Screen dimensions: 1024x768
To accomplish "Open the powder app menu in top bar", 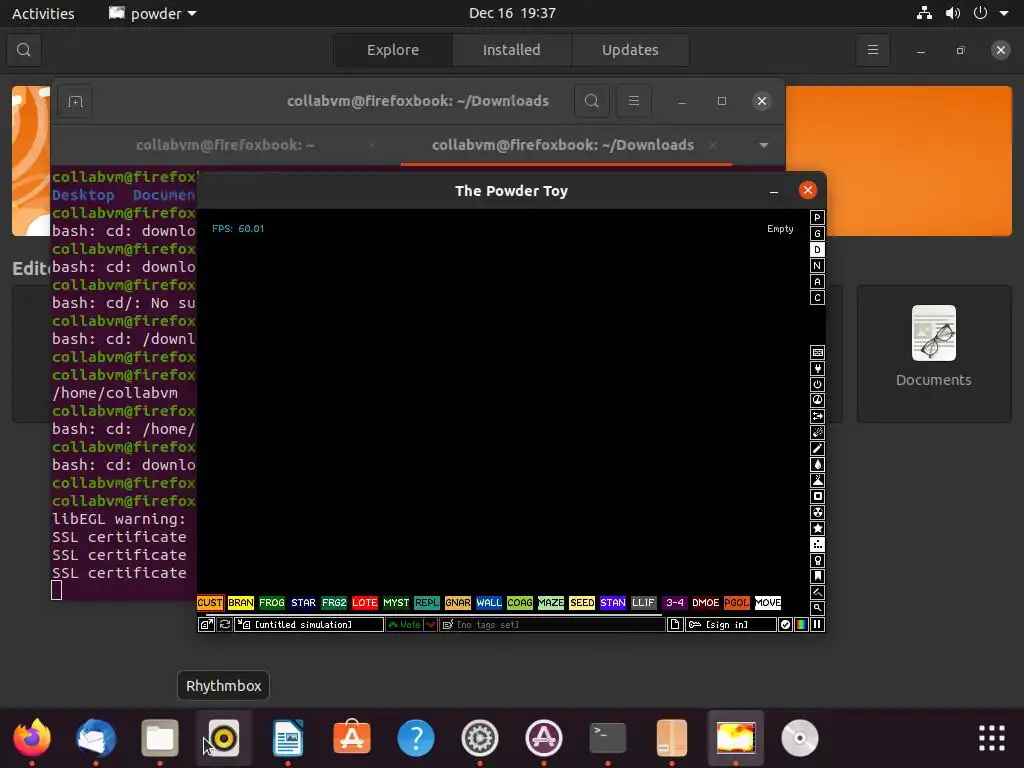I will (x=153, y=13).
